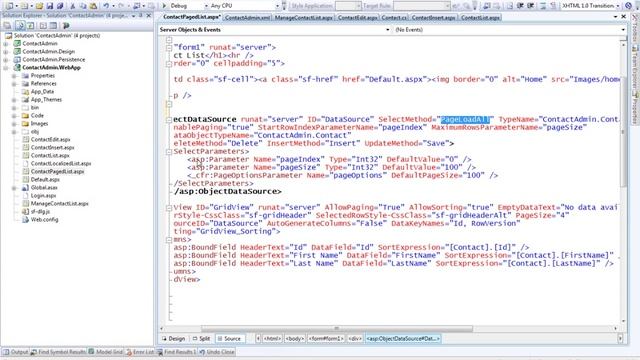
Task: Click the Refresh icon in Solution Explorer toolbar
Action: point(31,25)
